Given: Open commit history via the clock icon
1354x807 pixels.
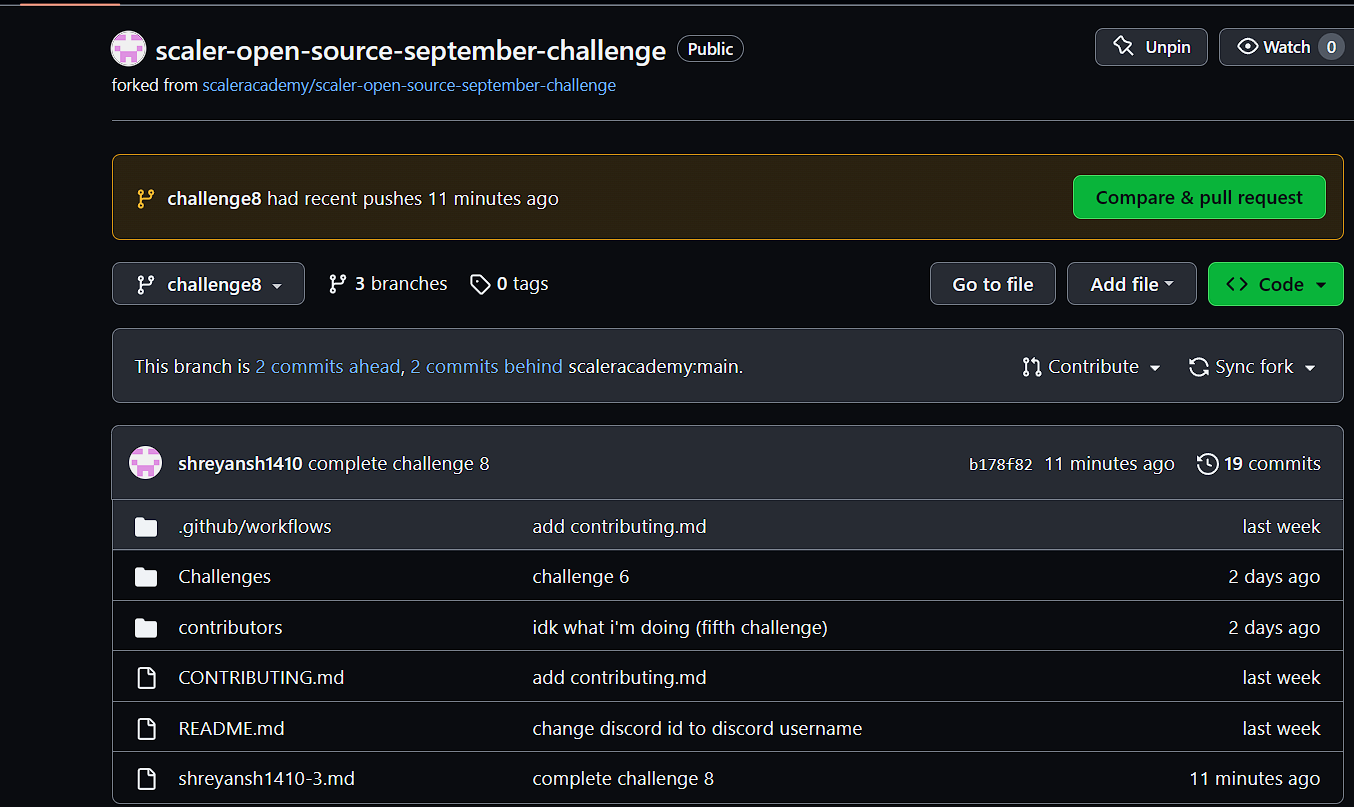Looking at the screenshot, I should 1207,463.
